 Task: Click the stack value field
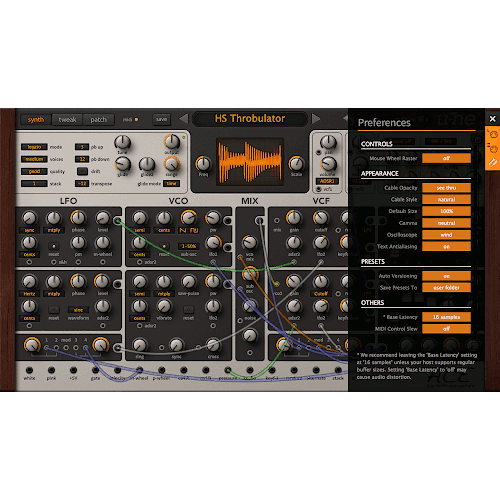(34, 184)
